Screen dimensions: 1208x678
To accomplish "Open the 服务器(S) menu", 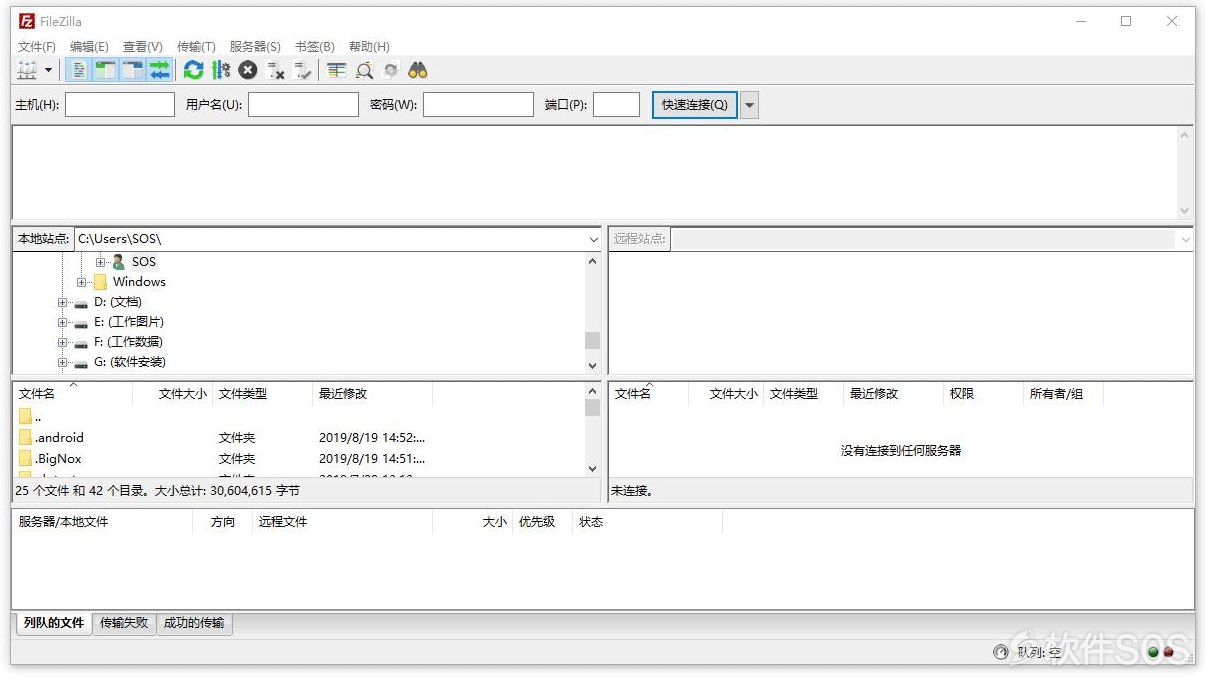I will pos(255,46).
